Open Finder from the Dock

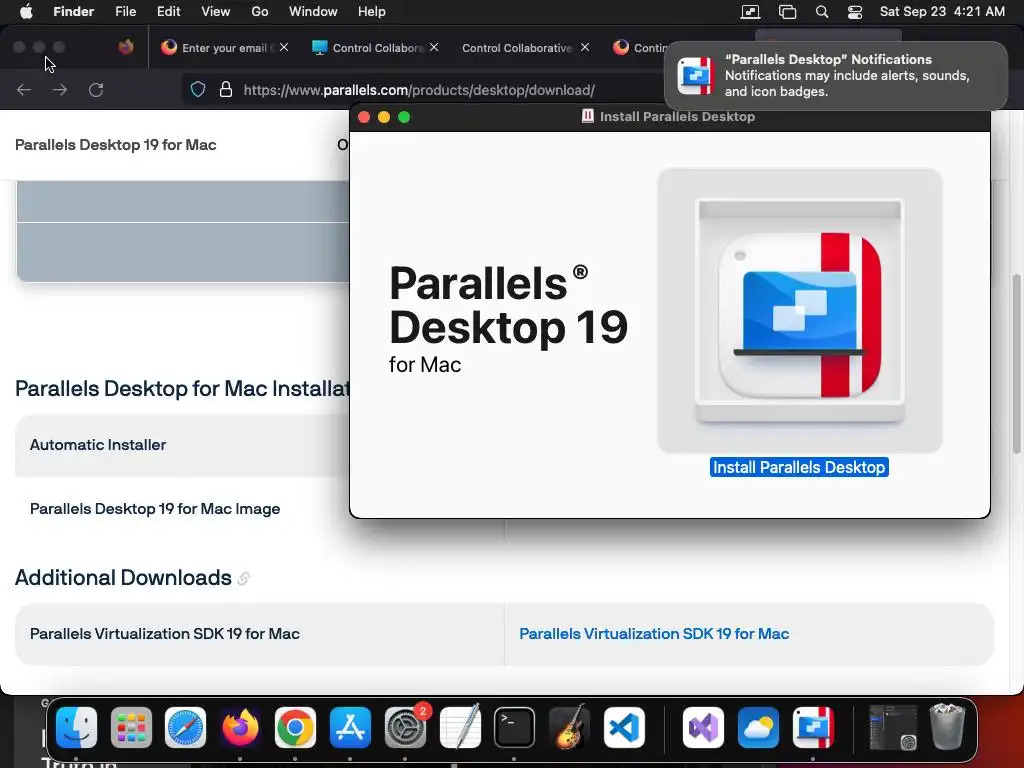[x=76, y=728]
